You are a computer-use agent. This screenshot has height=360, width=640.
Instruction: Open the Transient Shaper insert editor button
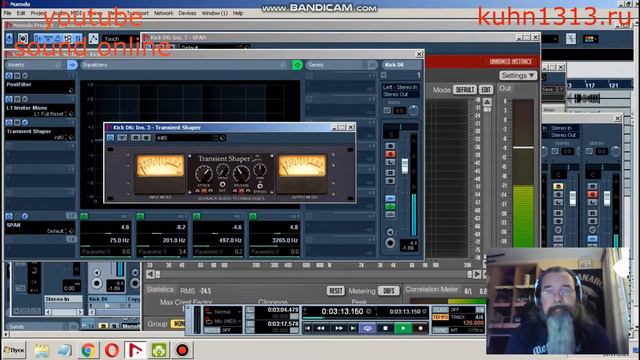[25, 122]
